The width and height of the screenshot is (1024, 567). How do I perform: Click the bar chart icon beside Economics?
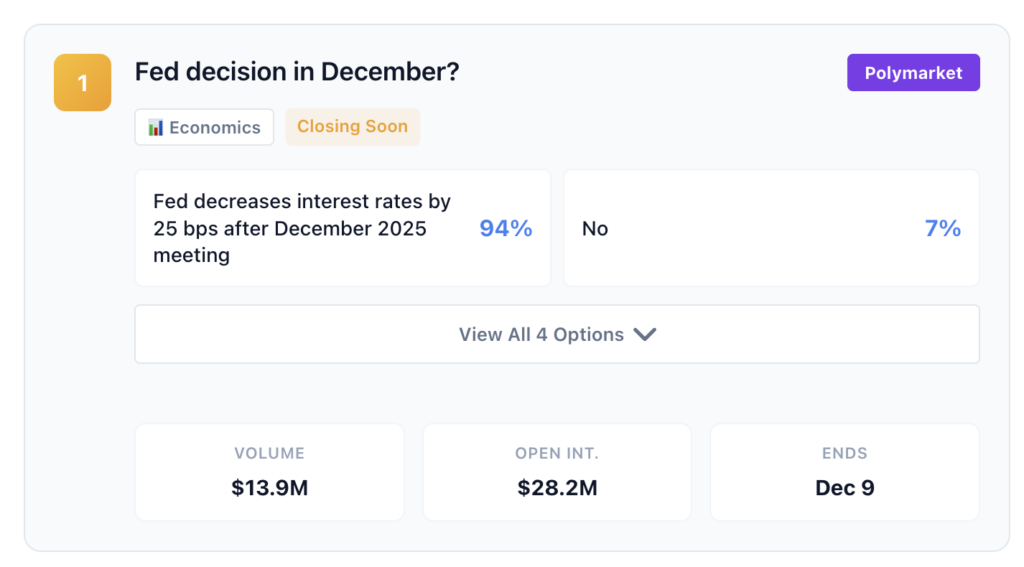[x=155, y=127]
